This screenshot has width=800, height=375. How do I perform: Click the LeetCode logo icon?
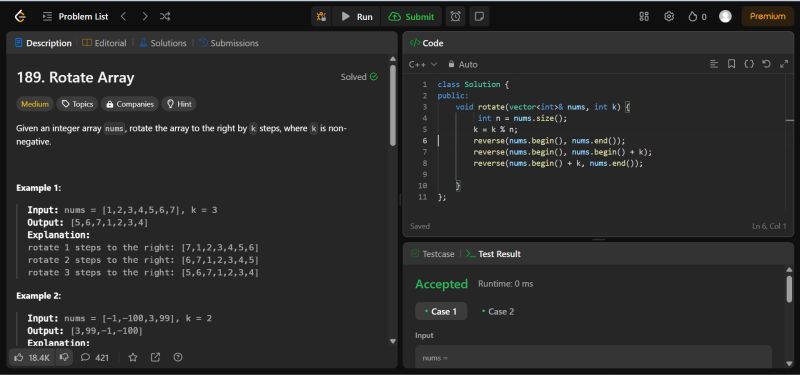tap(20, 16)
